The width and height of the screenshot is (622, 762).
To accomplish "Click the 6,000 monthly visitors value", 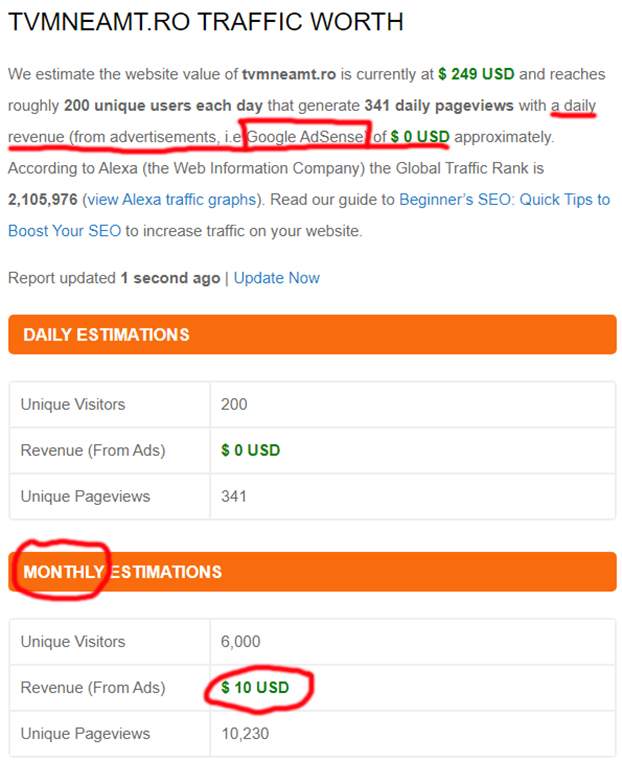I will 241,641.
